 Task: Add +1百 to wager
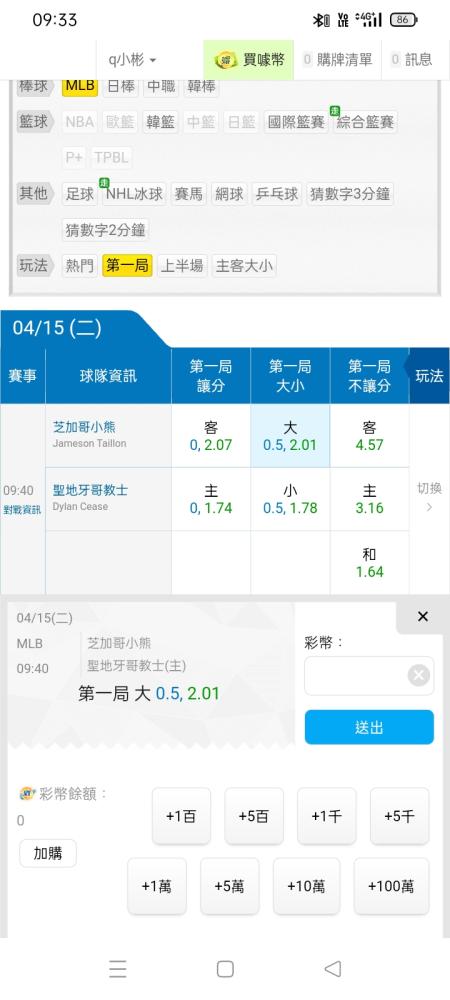click(x=181, y=816)
